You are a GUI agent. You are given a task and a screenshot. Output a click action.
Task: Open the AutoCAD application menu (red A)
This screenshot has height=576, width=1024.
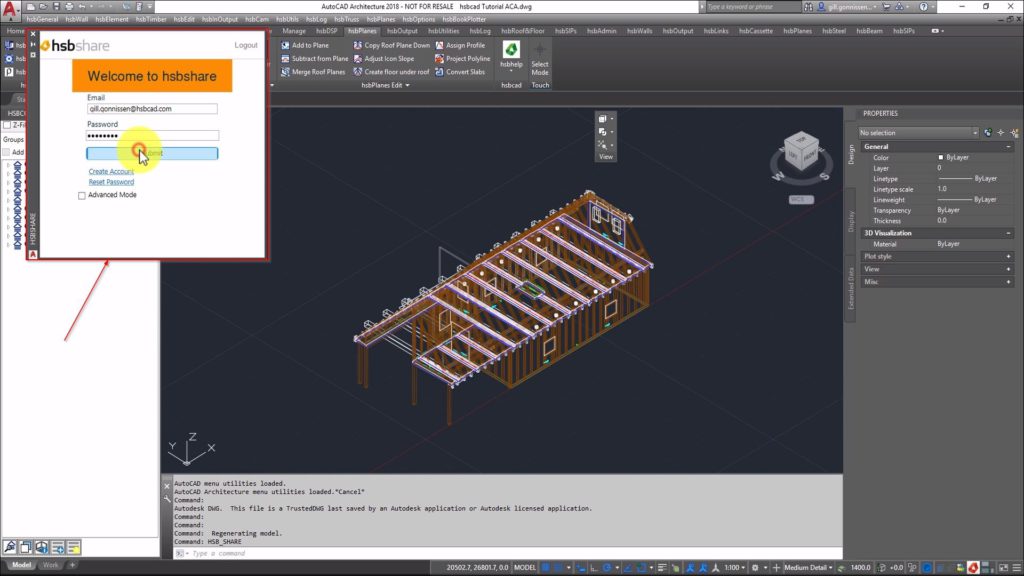click(x=10, y=11)
